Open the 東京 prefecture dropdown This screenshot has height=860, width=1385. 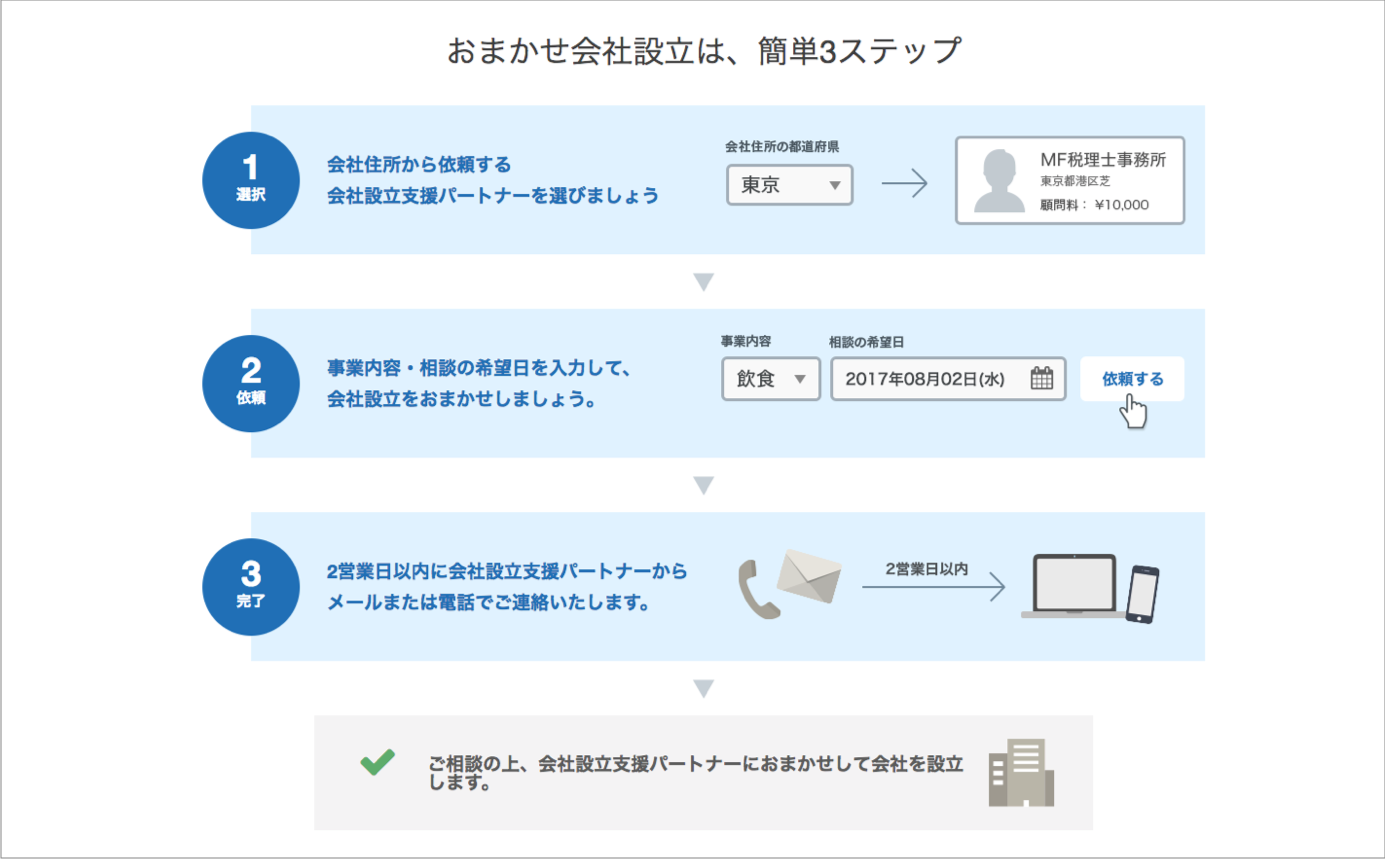(790, 185)
